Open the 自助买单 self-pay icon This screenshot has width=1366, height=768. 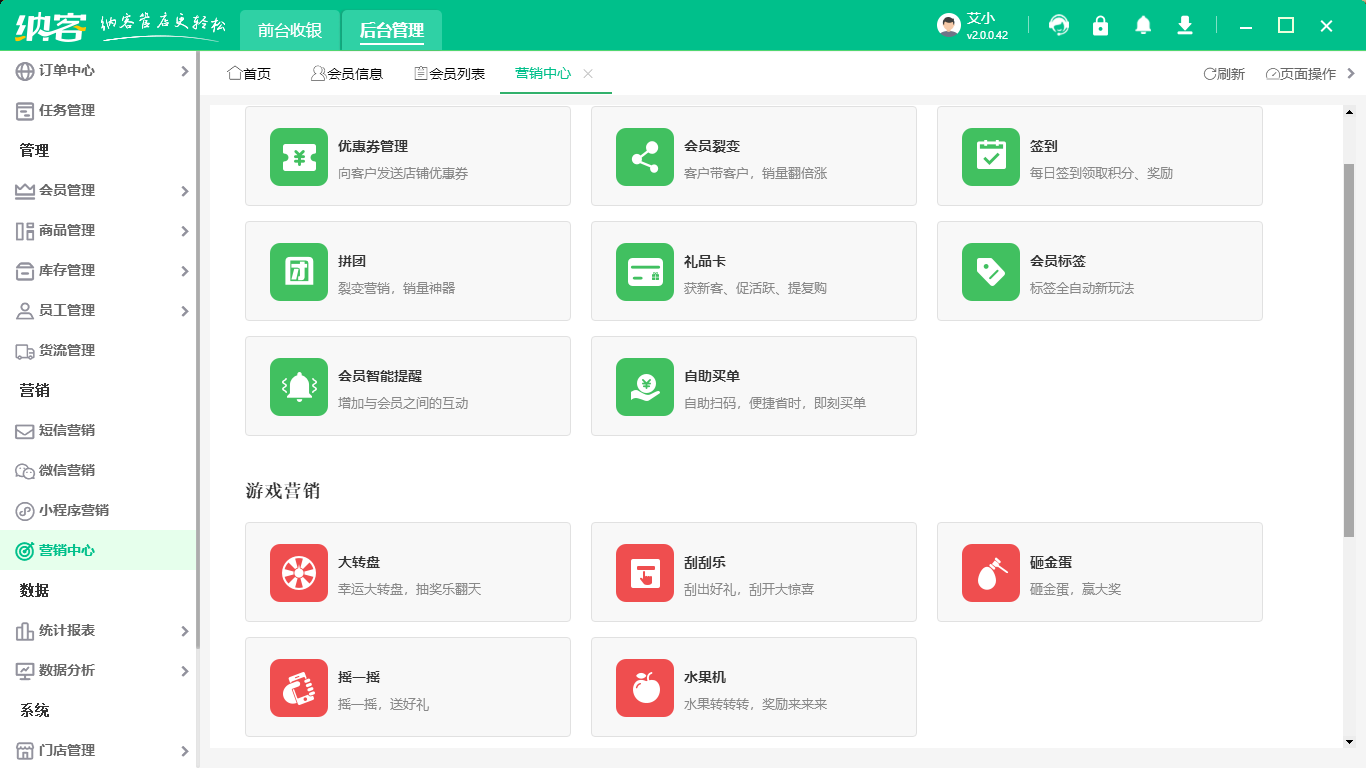click(644, 386)
